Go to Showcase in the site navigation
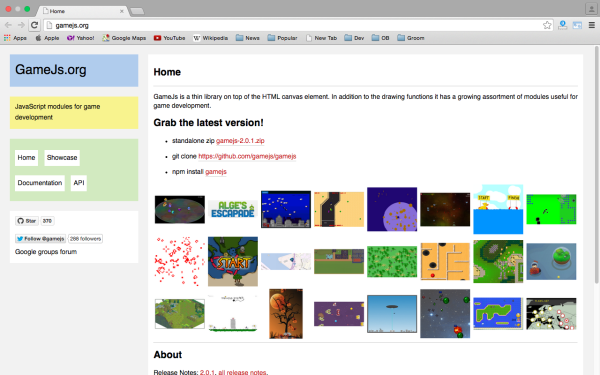 tap(62, 158)
